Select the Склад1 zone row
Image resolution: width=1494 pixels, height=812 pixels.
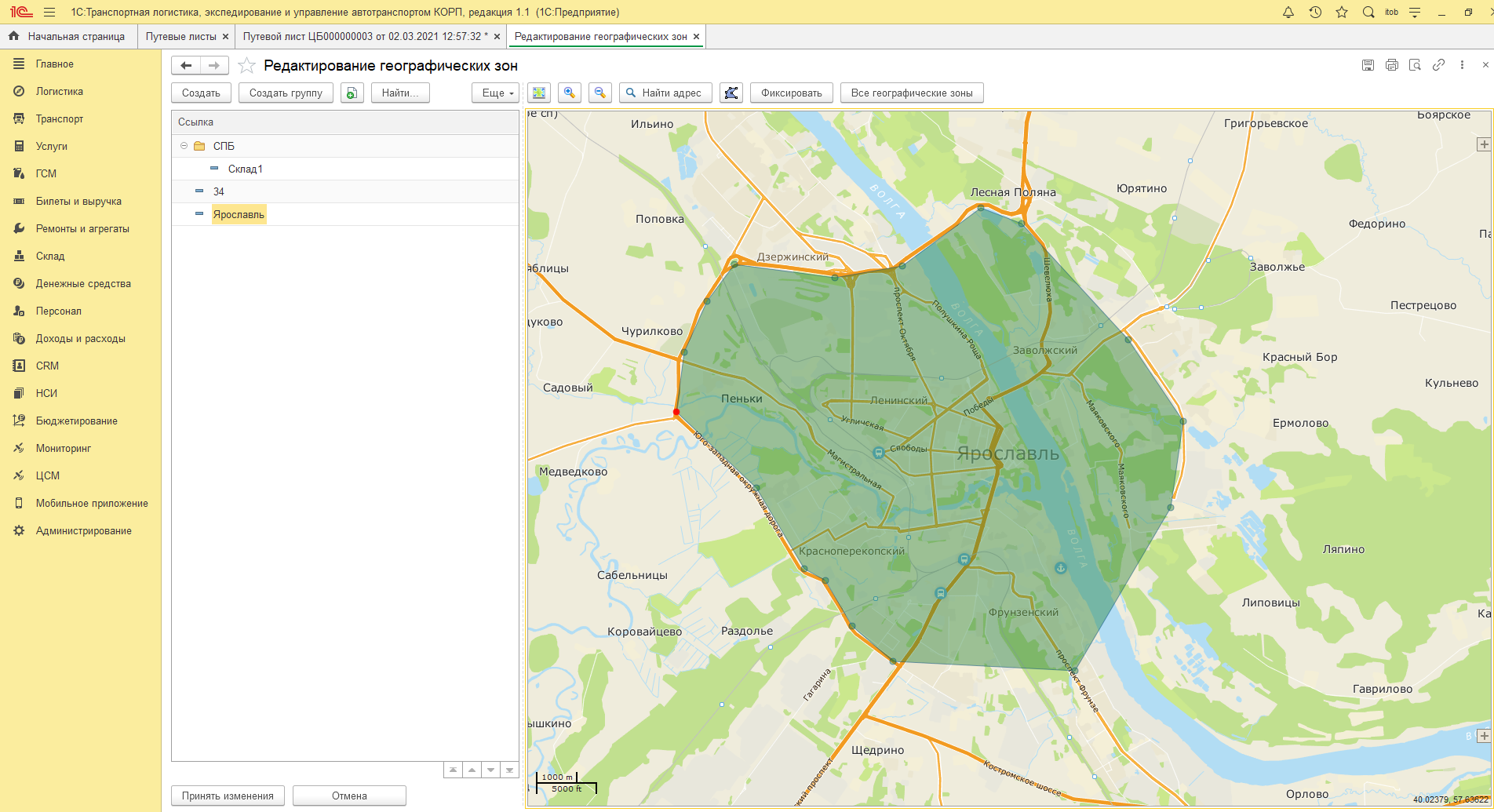tap(345, 169)
